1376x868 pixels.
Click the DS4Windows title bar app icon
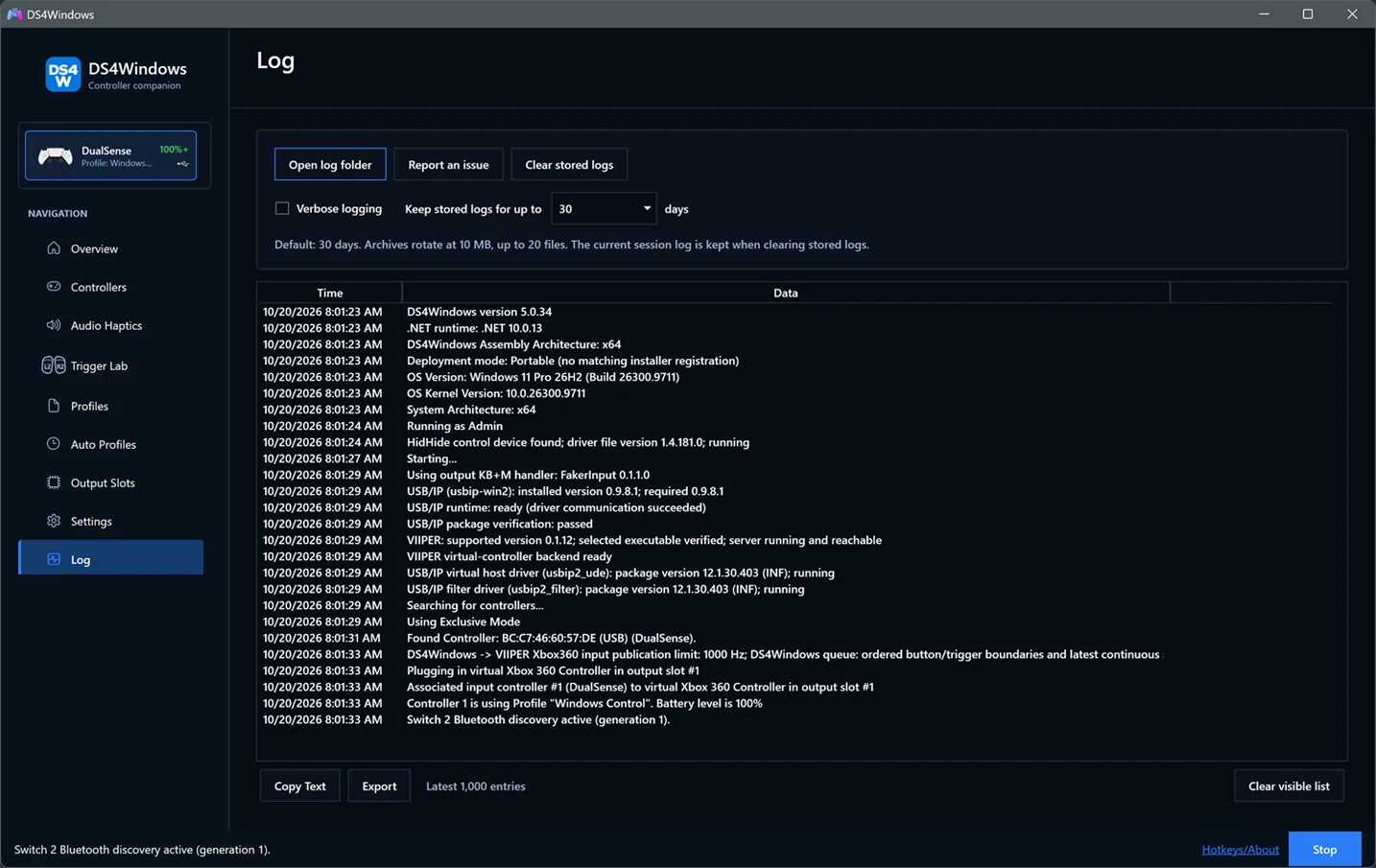(x=14, y=14)
